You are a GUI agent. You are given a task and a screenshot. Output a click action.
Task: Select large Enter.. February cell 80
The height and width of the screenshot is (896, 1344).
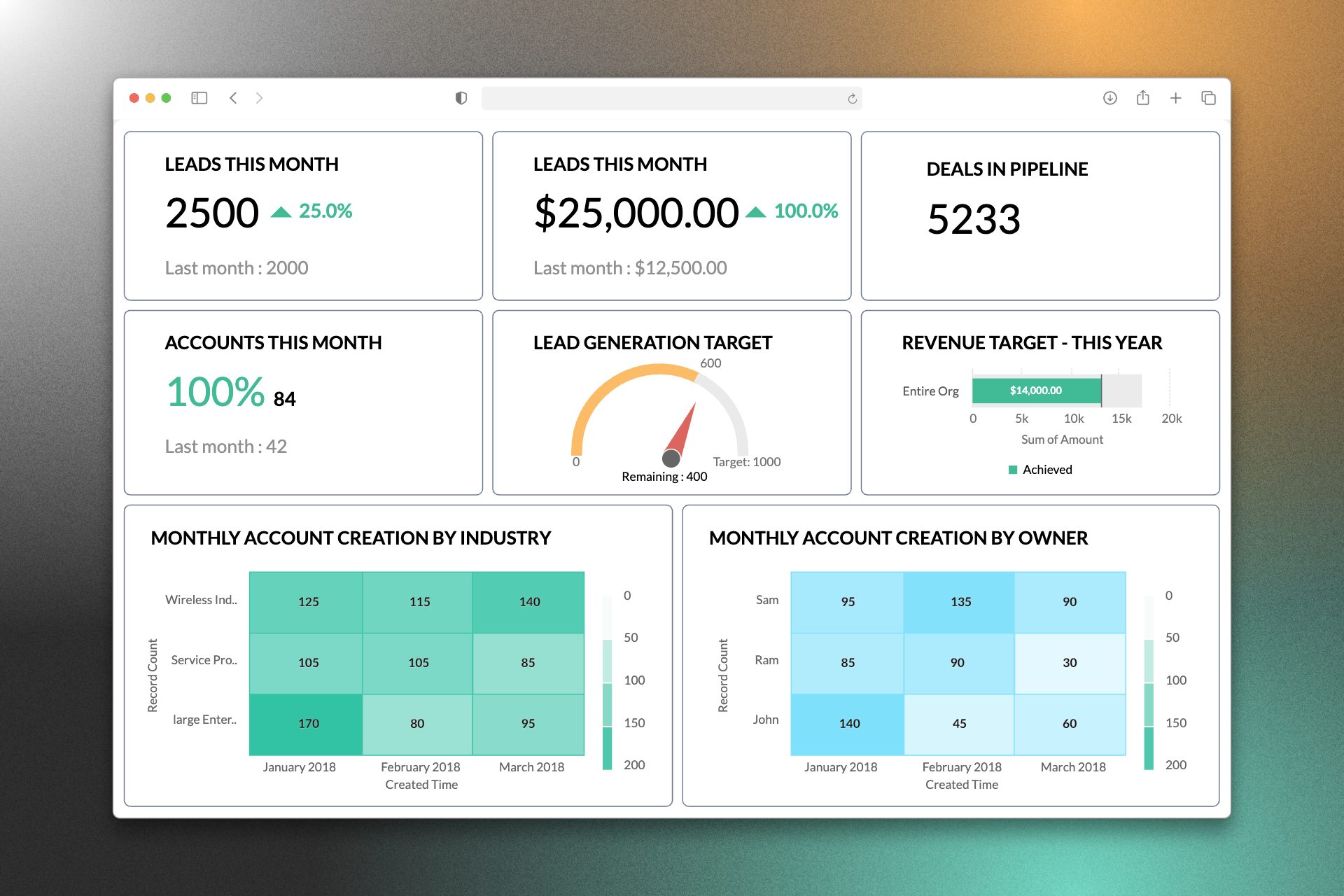(x=418, y=724)
